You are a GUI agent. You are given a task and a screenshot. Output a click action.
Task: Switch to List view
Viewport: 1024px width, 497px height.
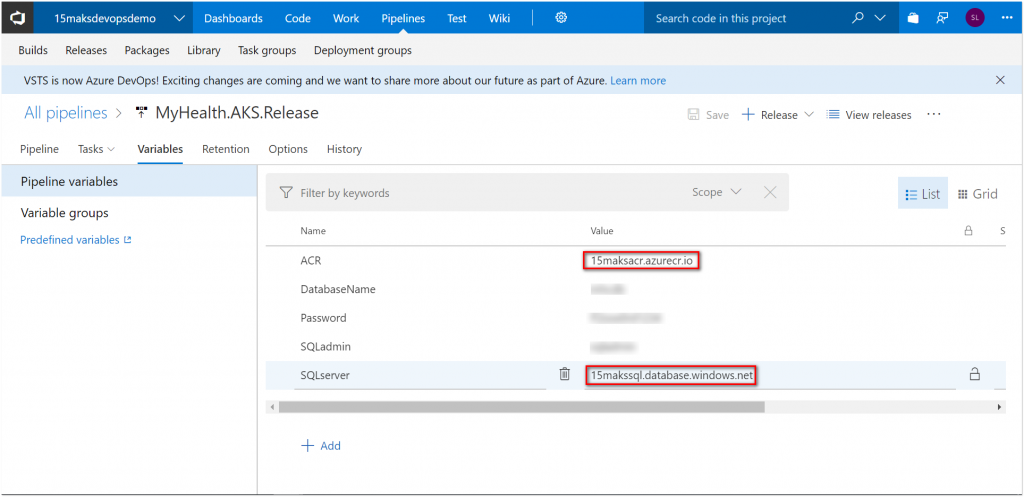(x=923, y=194)
